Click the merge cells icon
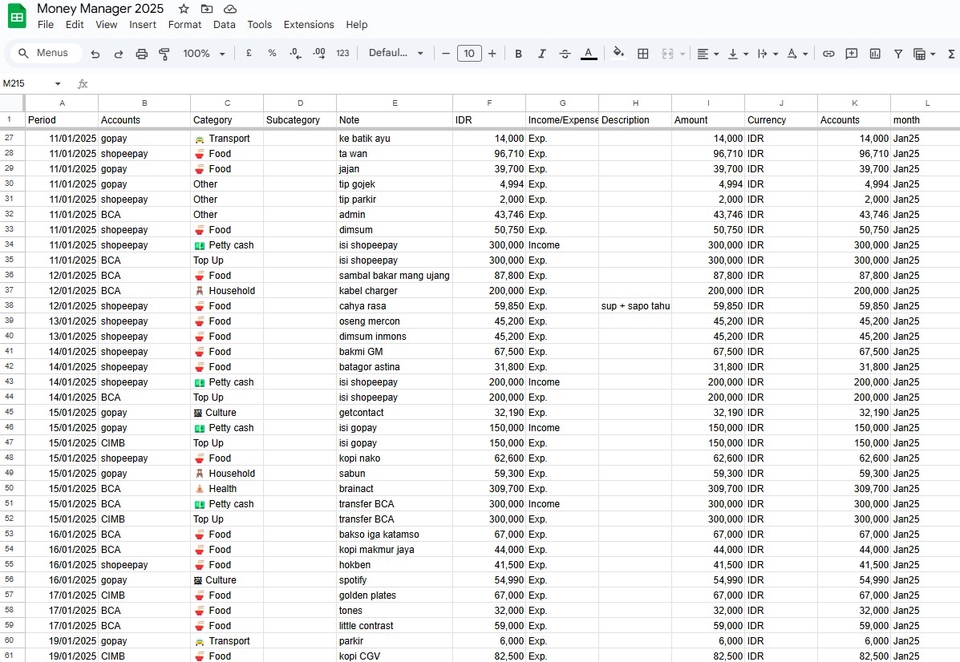The image size is (960, 662). 667,54
